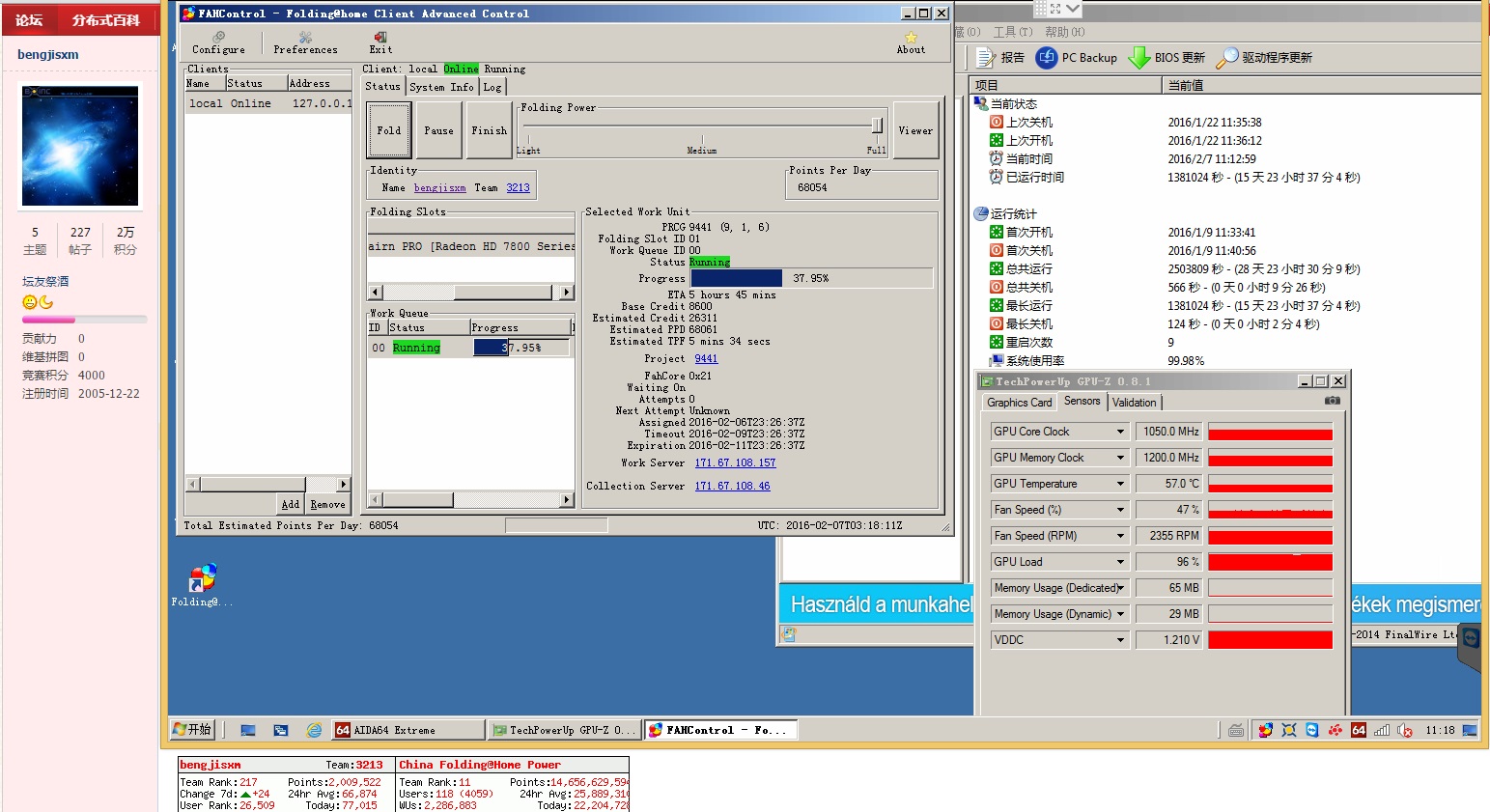Click the 报告 report icon in AIDA64
Viewport: 1490px width, 812px height.
pyautogui.click(x=986, y=58)
